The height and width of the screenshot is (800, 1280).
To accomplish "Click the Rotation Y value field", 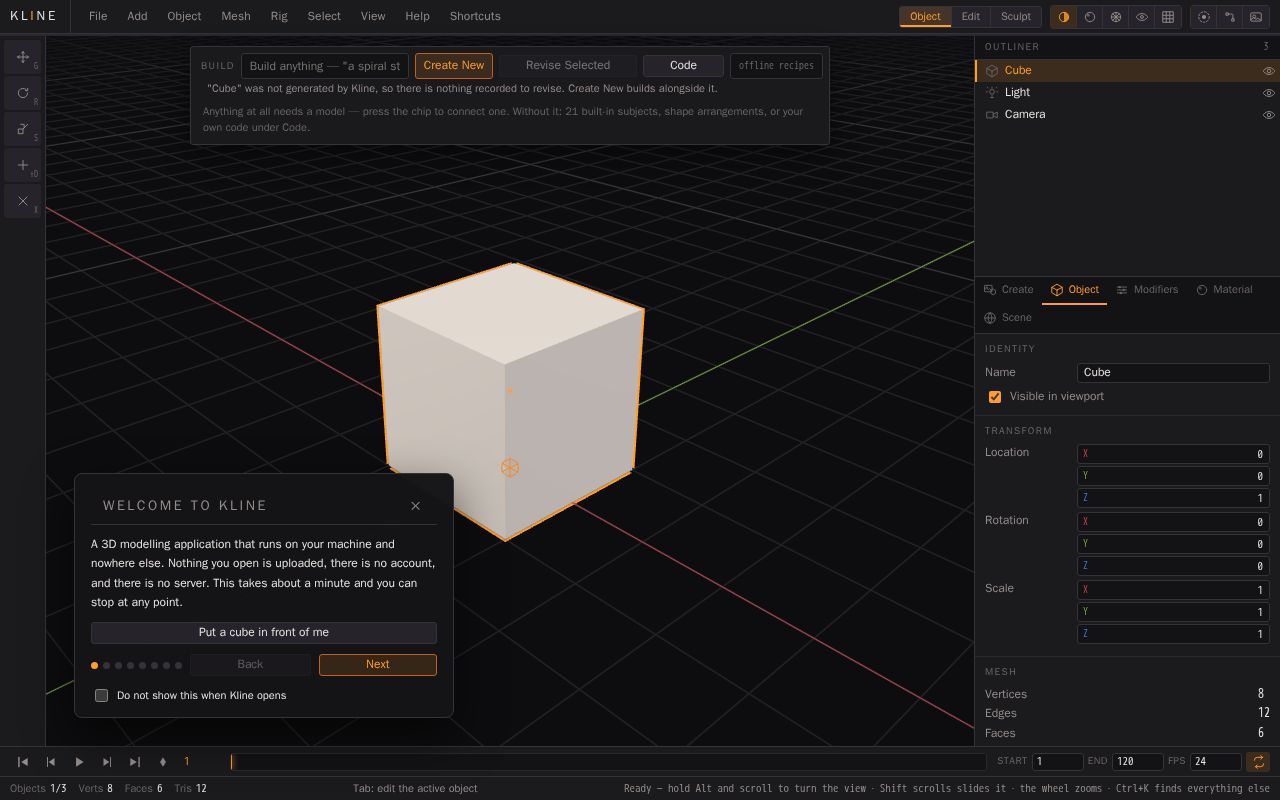I will point(1173,544).
